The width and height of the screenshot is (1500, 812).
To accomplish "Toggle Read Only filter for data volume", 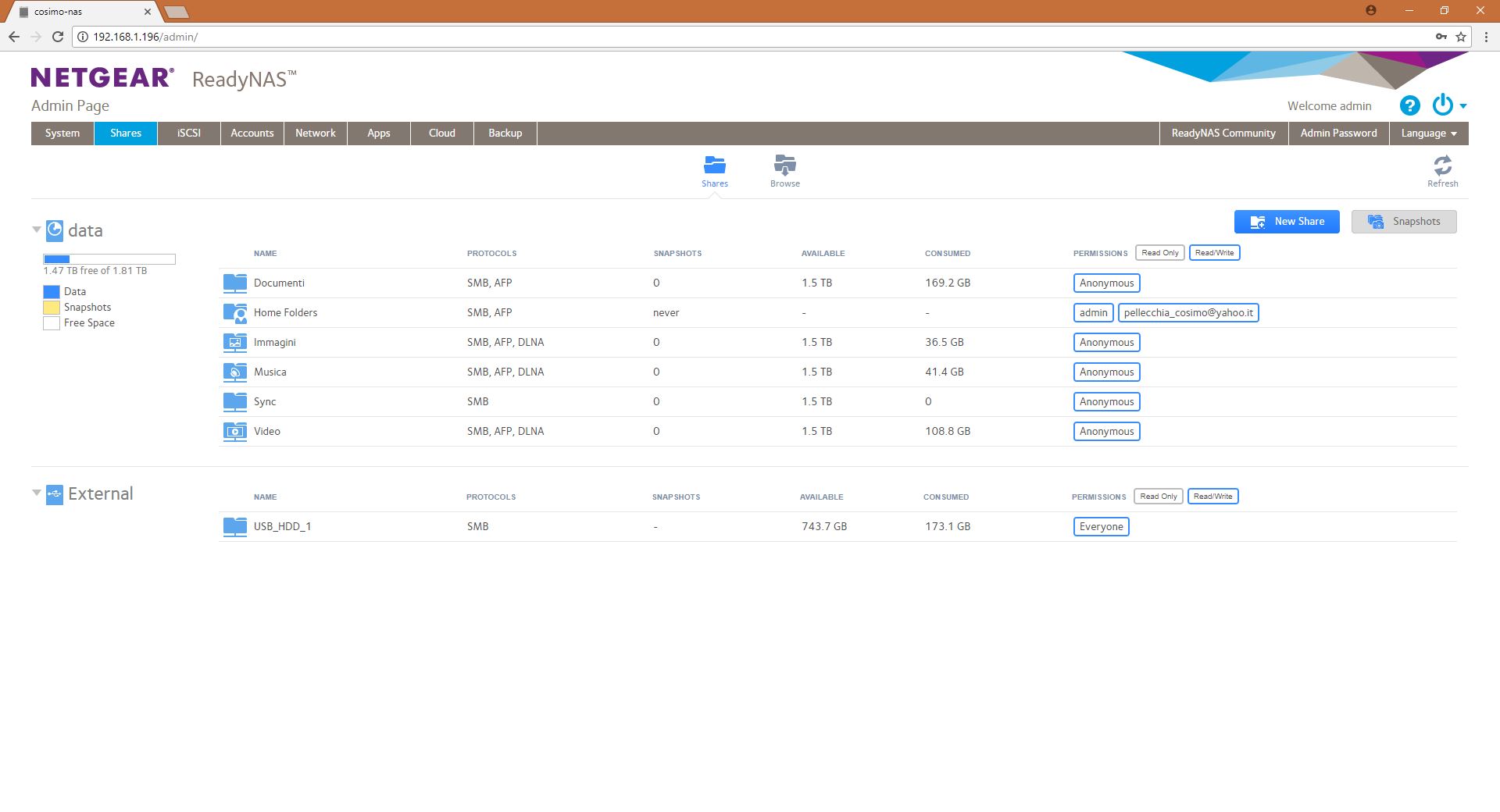I will (x=1159, y=253).
